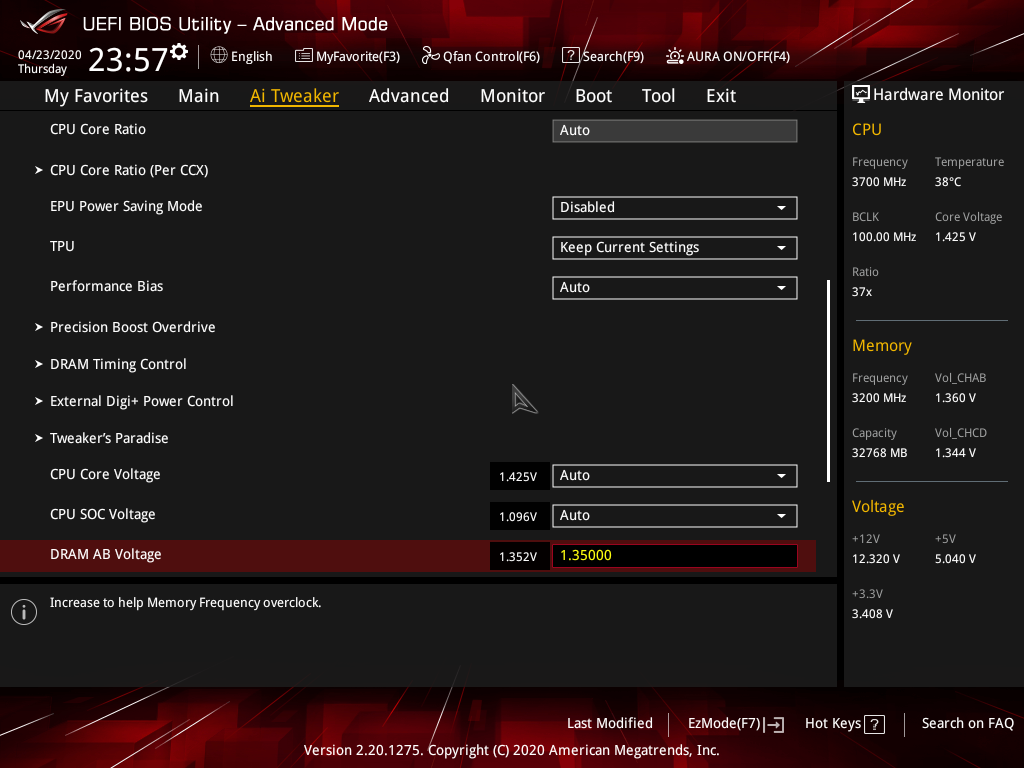Click the Ratio 37x value

tap(862, 292)
